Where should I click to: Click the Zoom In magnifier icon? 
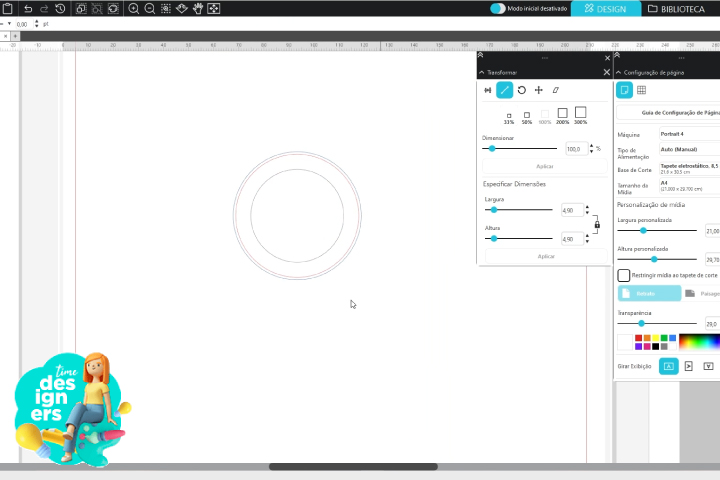(x=133, y=8)
